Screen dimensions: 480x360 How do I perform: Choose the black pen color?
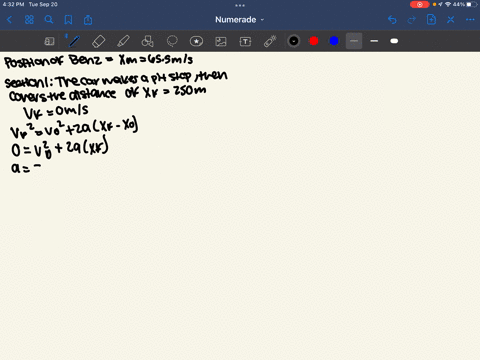coord(294,41)
